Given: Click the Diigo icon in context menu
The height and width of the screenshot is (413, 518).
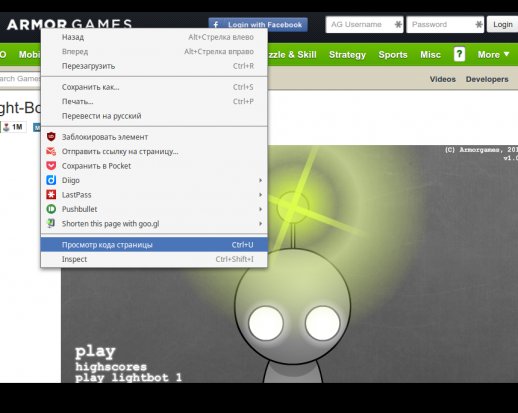Looking at the screenshot, I should (51, 180).
